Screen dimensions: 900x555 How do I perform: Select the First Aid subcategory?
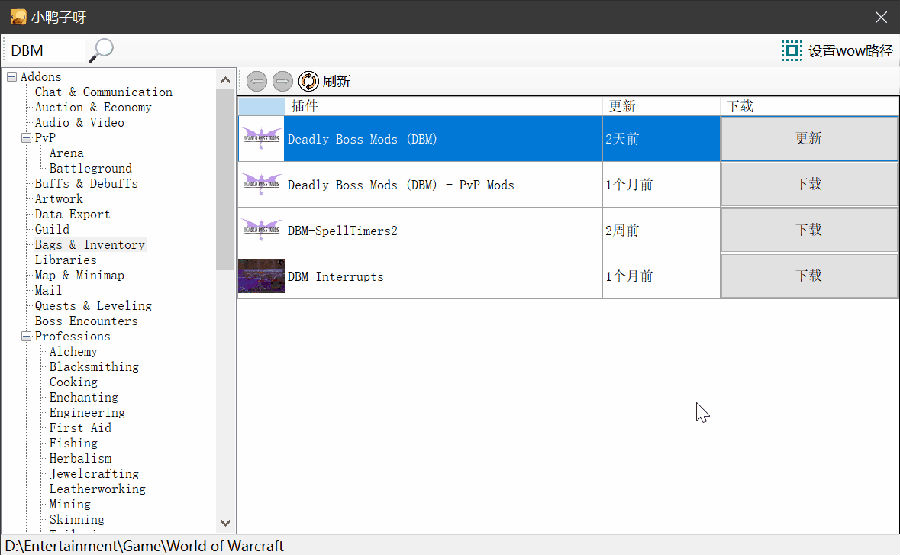click(x=80, y=428)
